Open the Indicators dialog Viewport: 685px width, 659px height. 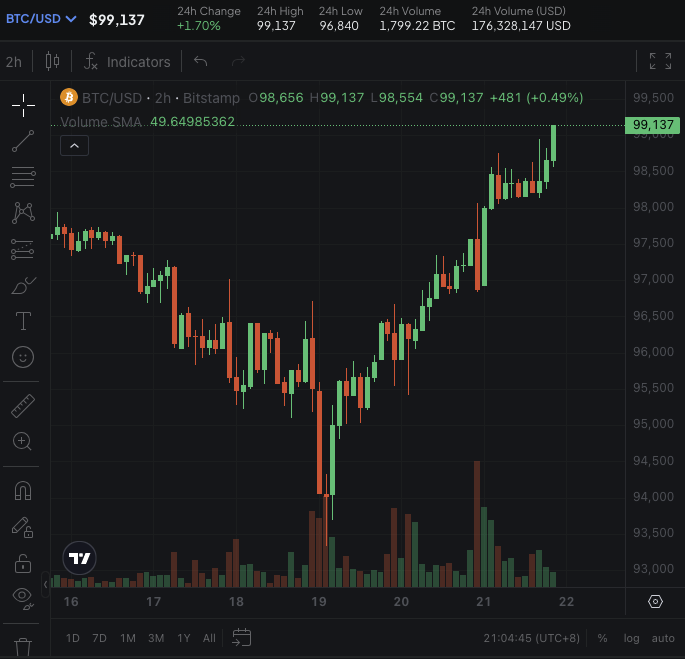pyautogui.click(x=127, y=62)
